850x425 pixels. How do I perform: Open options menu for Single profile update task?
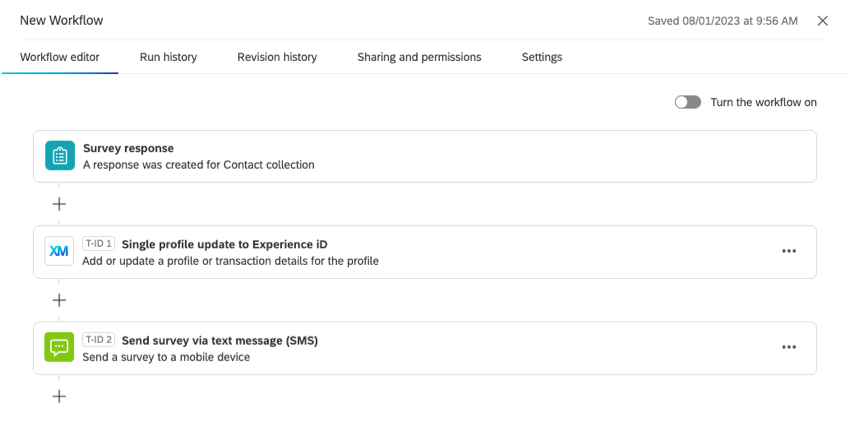click(x=789, y=251)
